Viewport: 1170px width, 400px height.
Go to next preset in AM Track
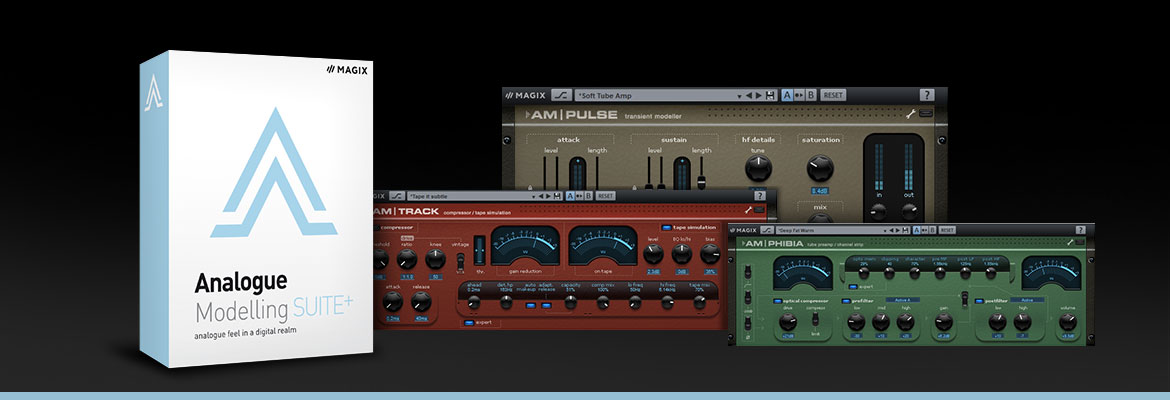click(x=548, y=196)
